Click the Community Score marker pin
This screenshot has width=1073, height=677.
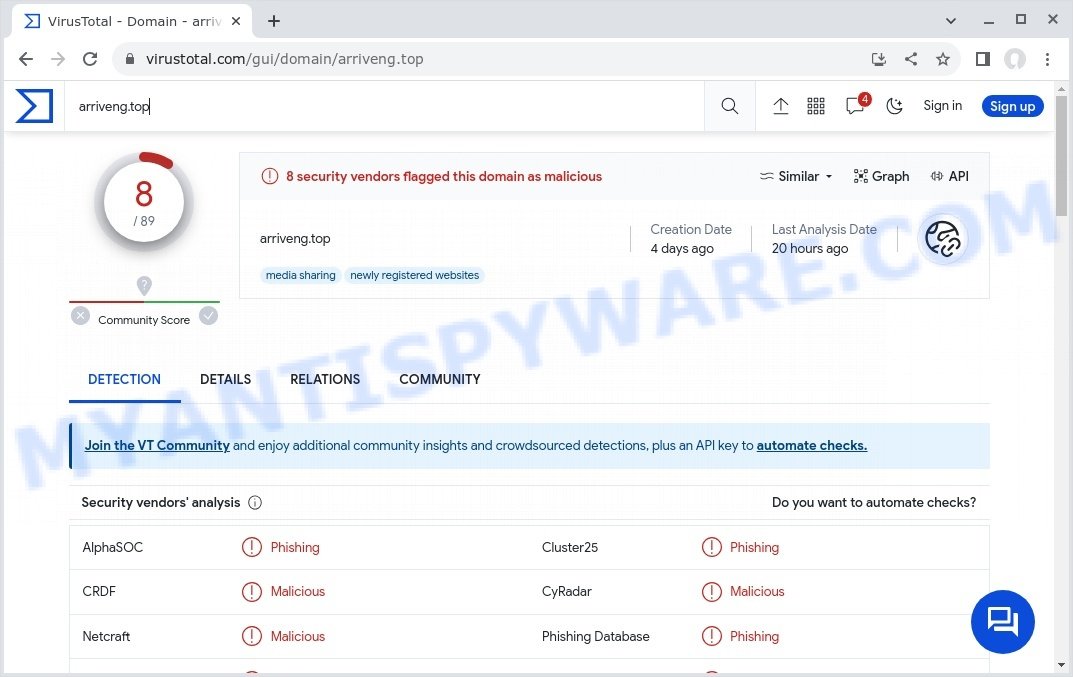[144, 285]
